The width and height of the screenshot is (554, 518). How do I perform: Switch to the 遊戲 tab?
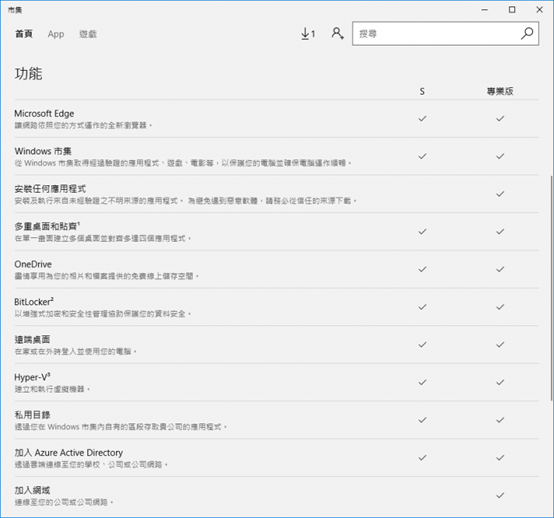pos(88,34)
